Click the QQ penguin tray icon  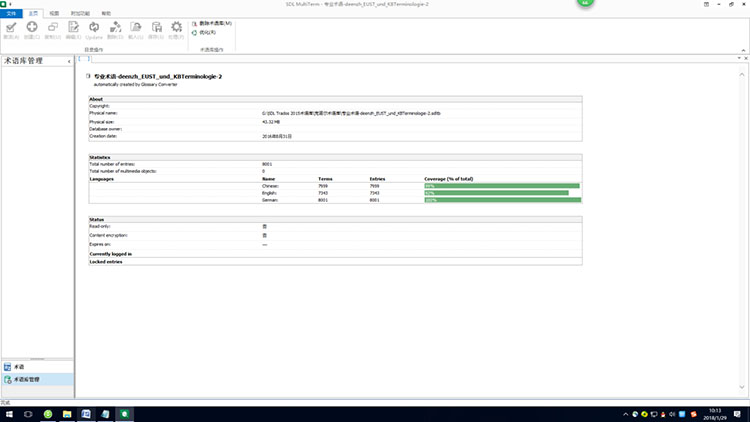click(663, 414)
